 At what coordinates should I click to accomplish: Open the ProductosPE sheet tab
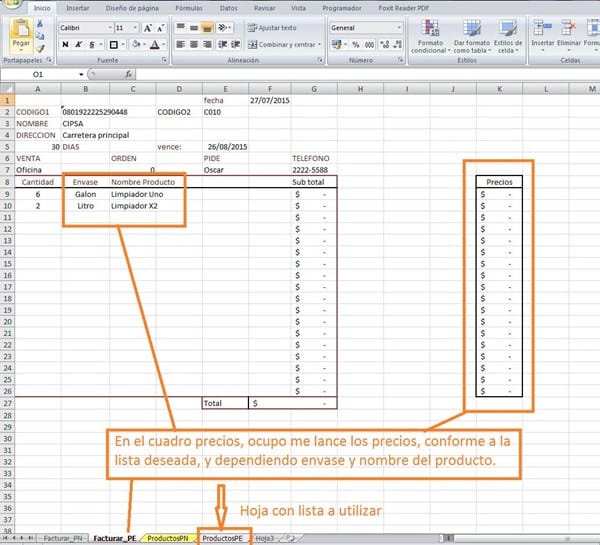(223, 538)
